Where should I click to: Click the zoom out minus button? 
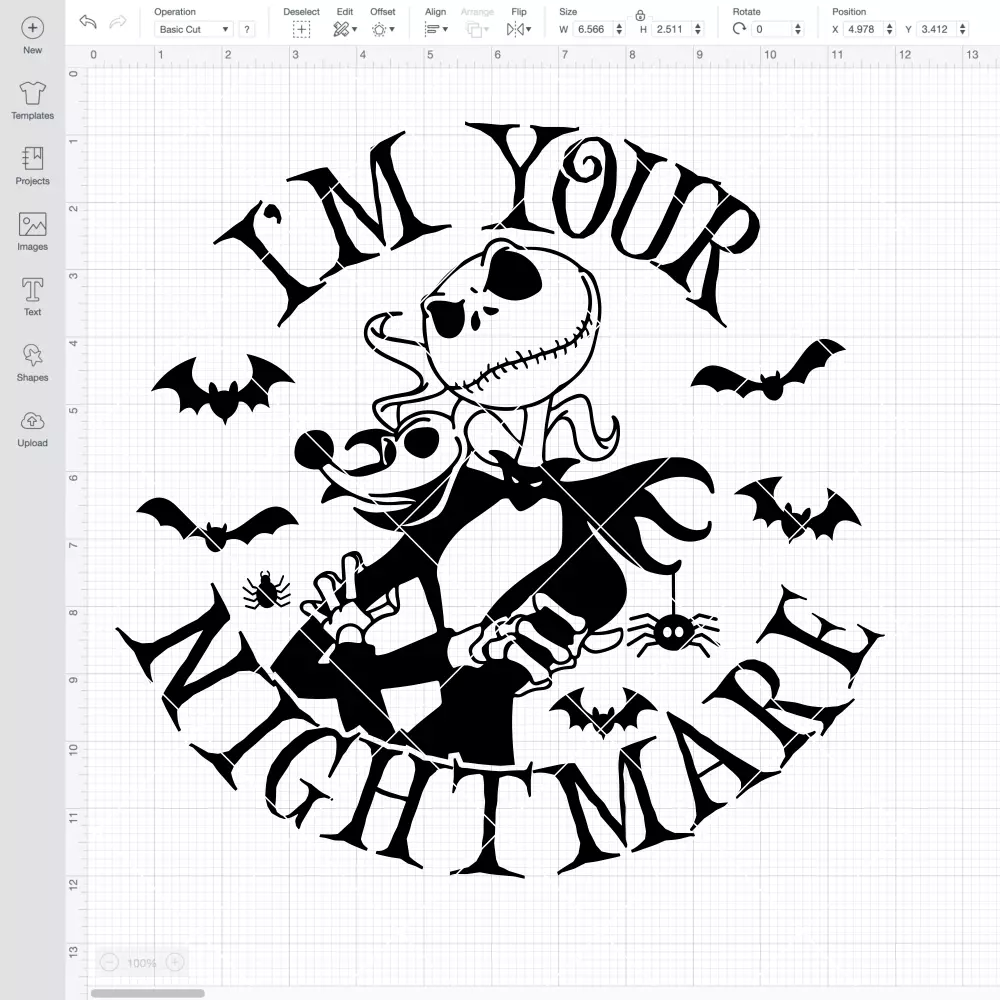(x=109, y=962)
